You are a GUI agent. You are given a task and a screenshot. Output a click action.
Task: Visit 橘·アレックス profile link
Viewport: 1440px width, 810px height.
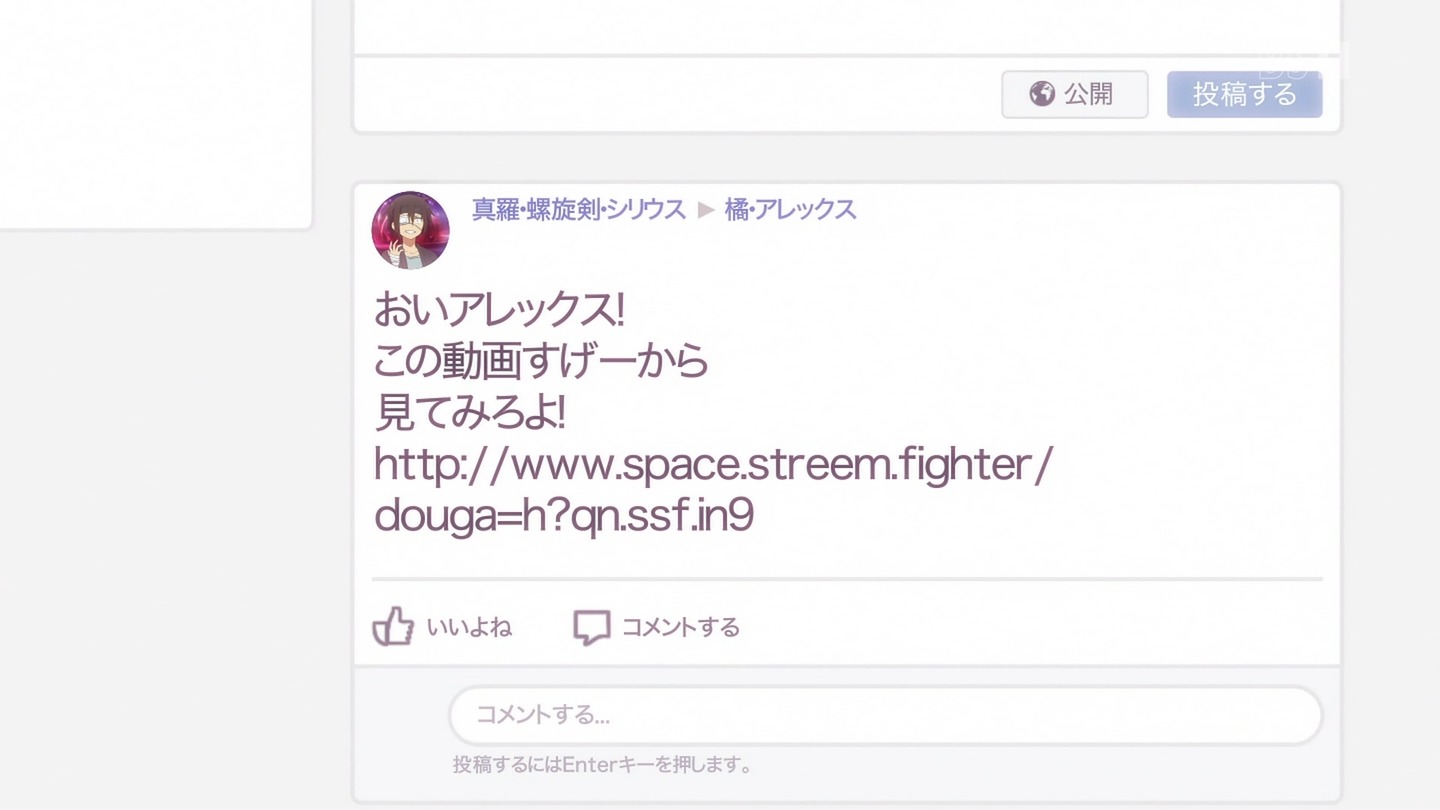(x=790, y=210)
